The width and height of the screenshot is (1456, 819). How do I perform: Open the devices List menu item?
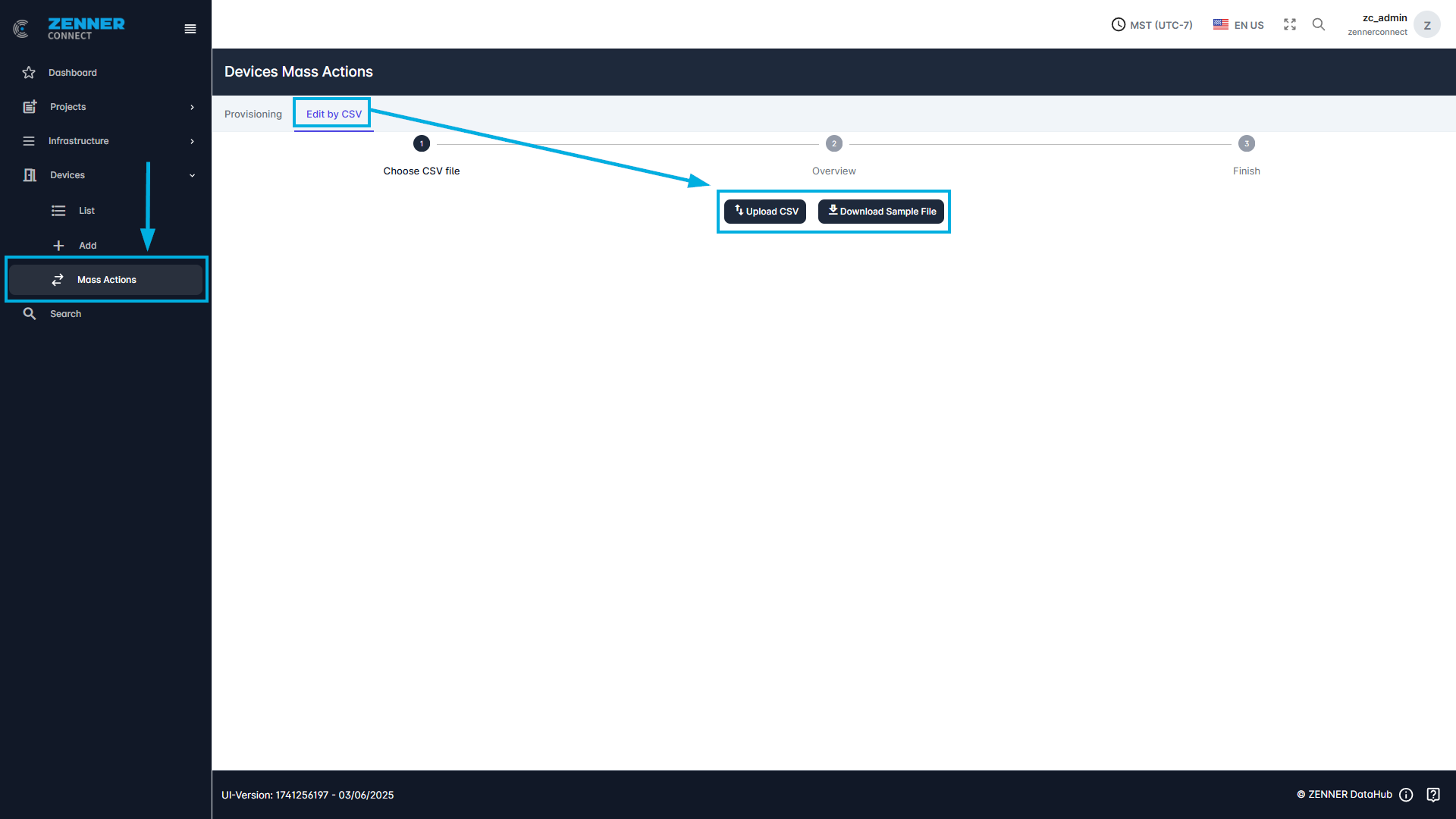(86, 211)
